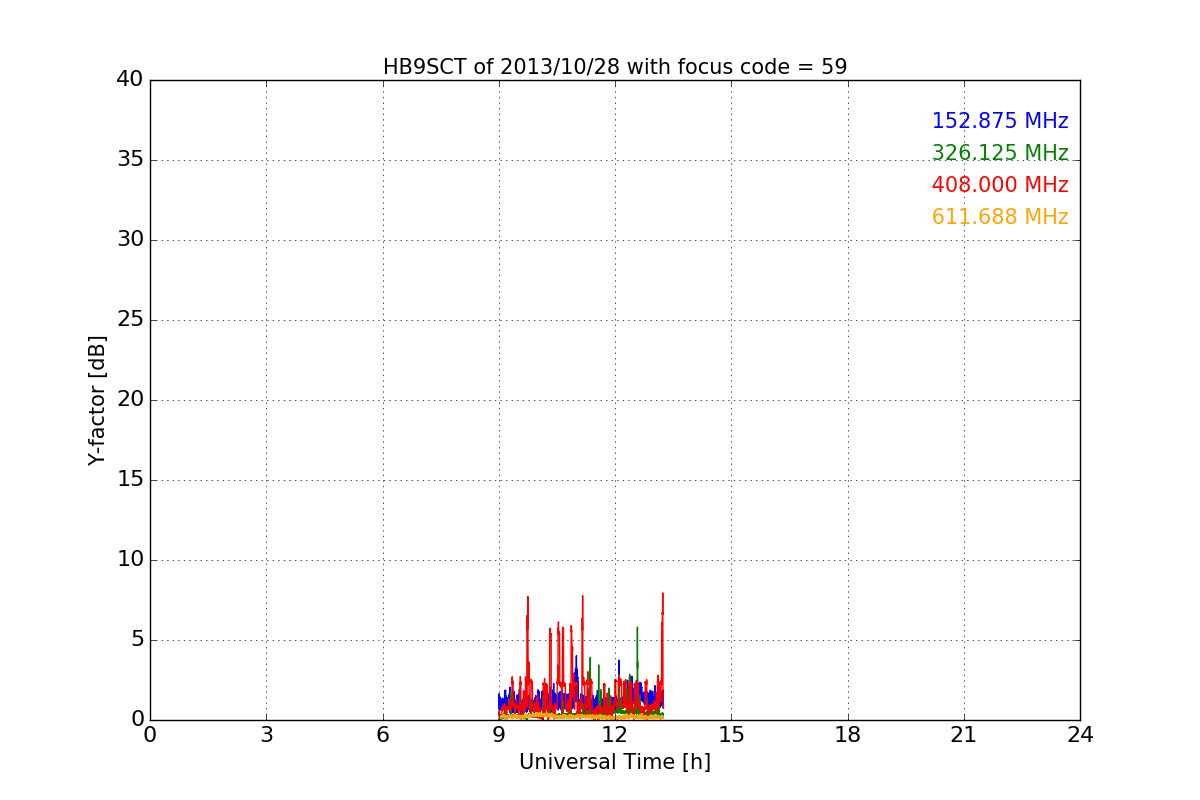Screen dimensions: 1200x800
Task: Click the y-axis tick label 30
Action: point(130,240)
